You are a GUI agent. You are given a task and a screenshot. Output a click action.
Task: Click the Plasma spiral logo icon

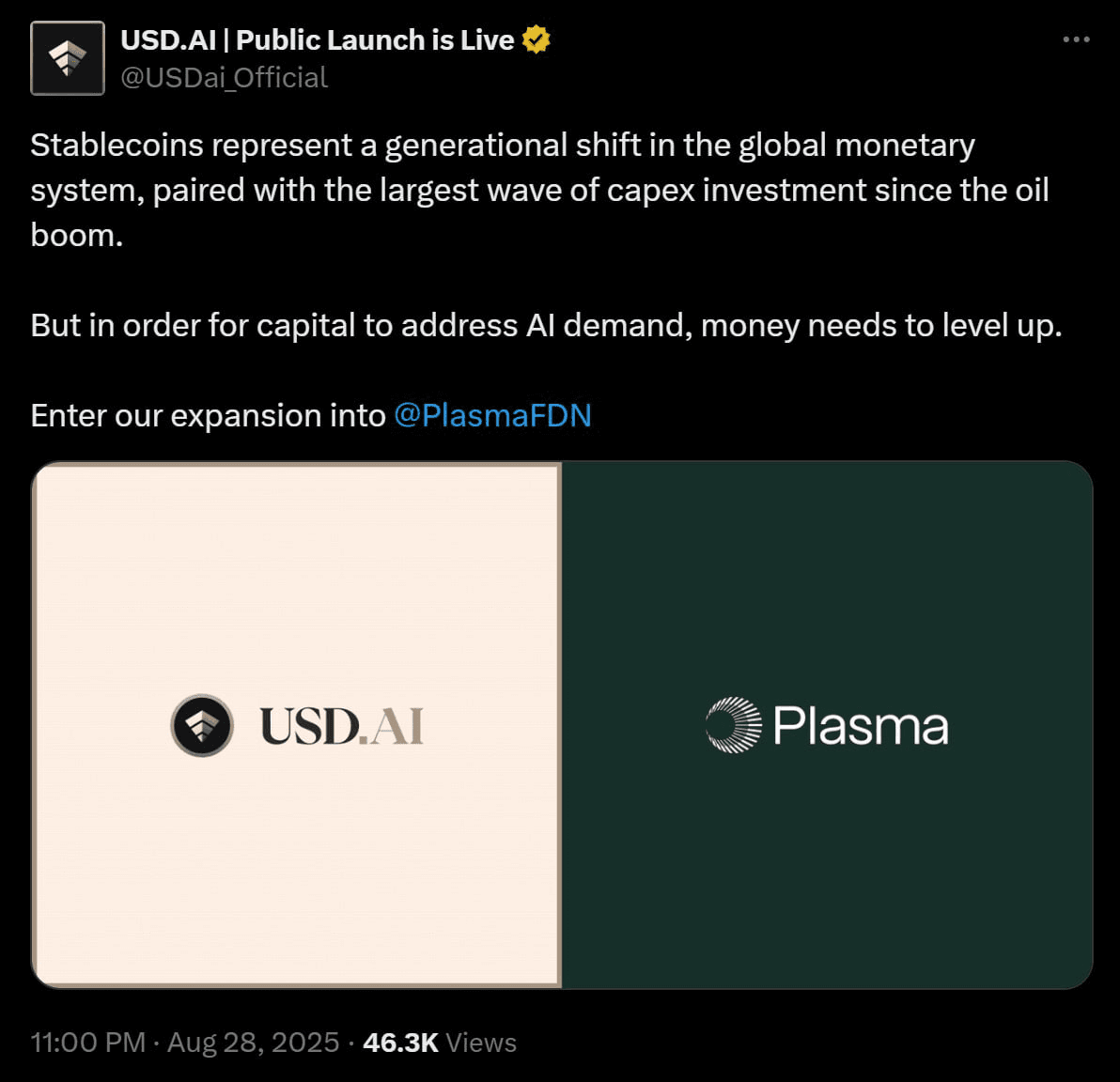[733, 725]
